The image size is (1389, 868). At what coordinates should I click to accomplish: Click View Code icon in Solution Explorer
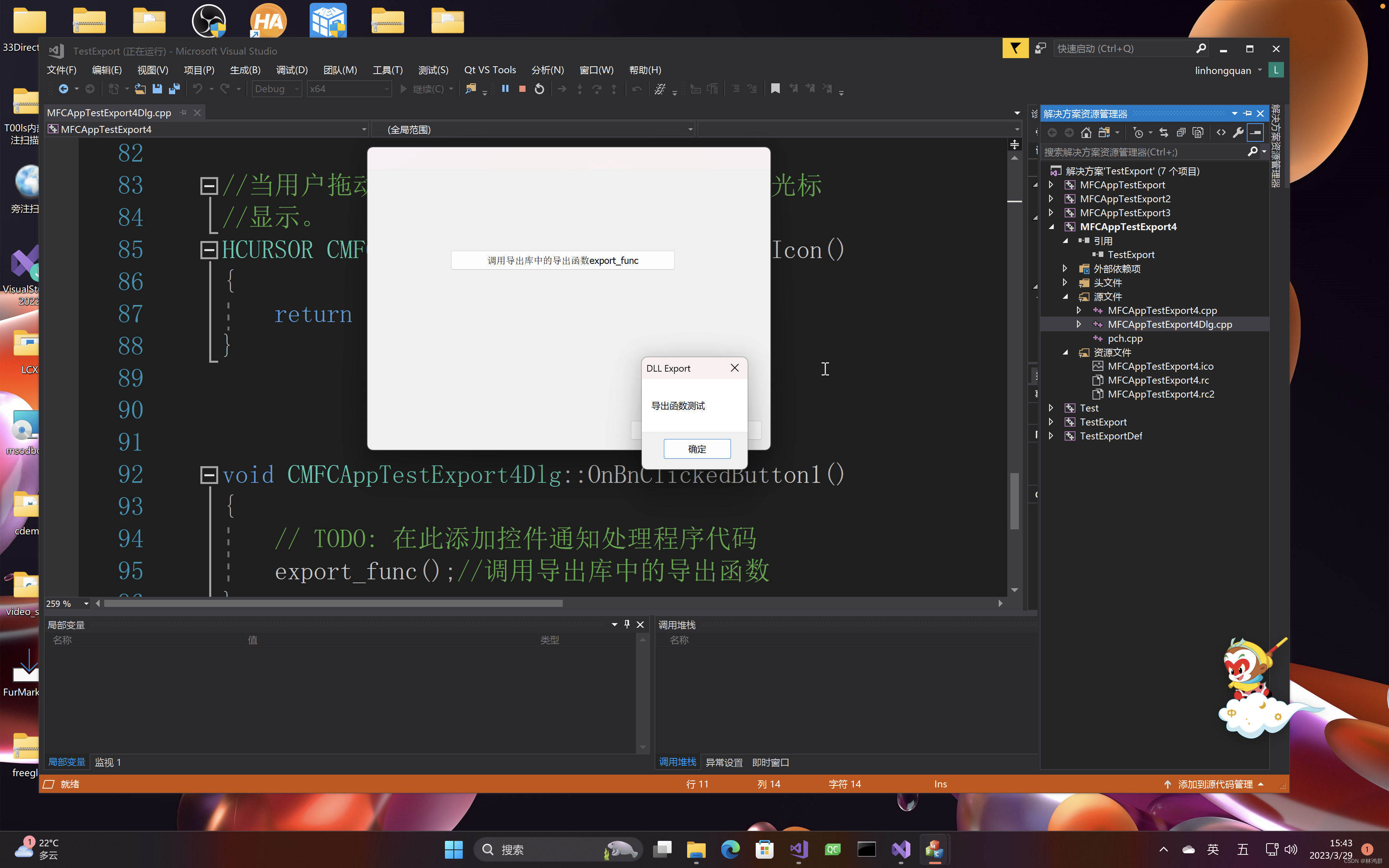(1222, 133)
